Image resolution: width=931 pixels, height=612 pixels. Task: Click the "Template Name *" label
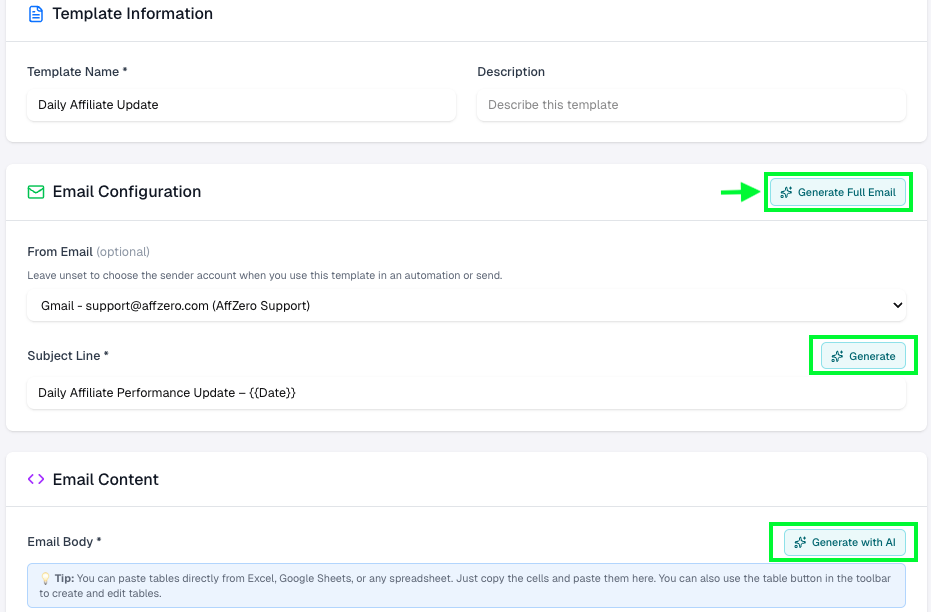(77, 72)
